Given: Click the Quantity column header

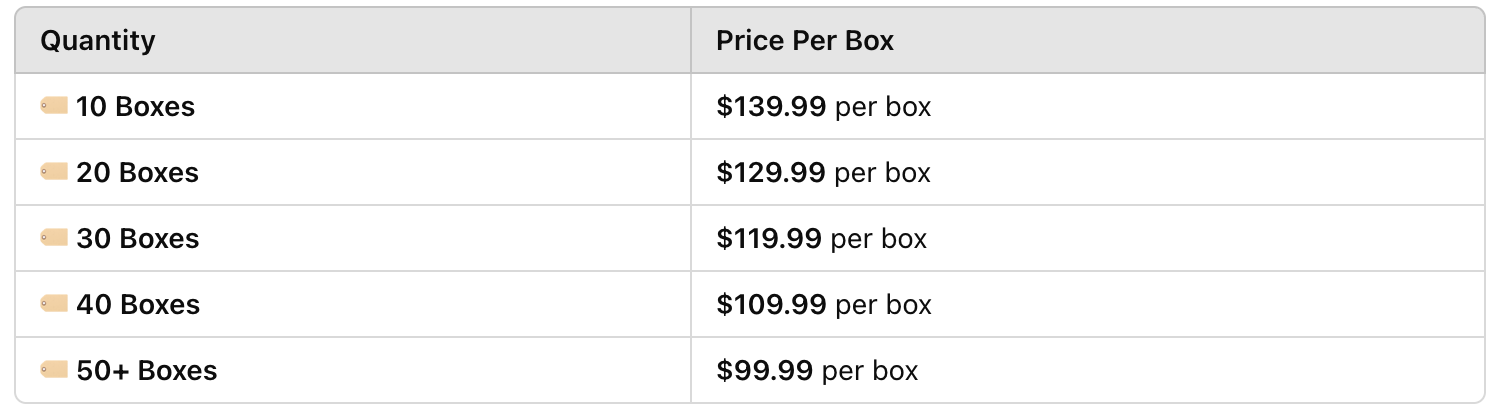Looking at the screenshot, I should pos(98,41).
